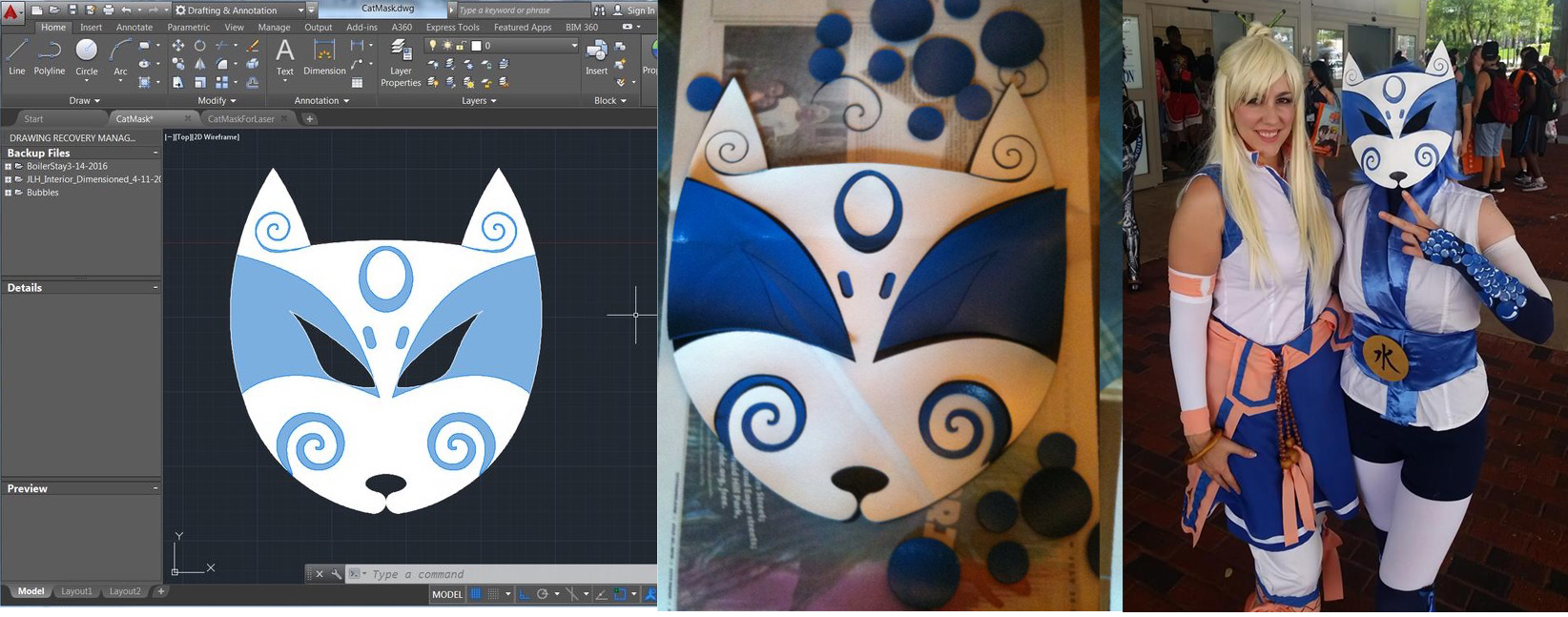Start the Dimension tool
Viewport: 1568px width, 617px height.
pyautogui.click(x=324, y=56)
